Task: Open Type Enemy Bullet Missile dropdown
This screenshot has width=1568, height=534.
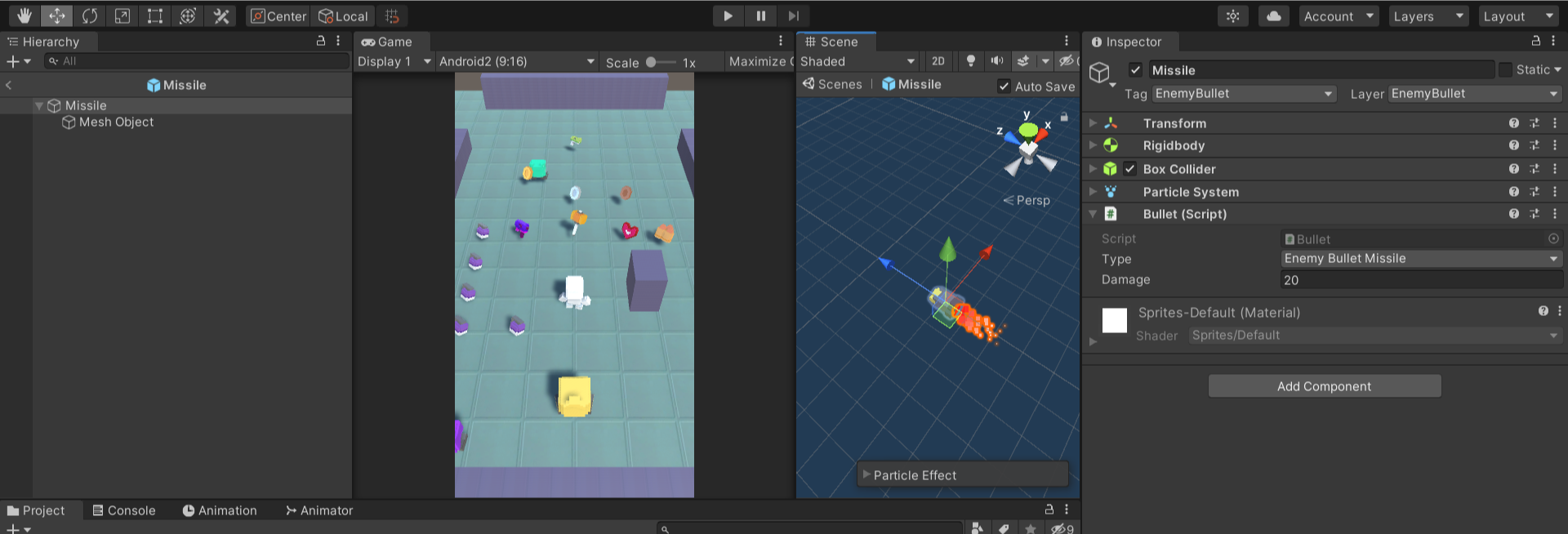Action: pos(1422,258)
